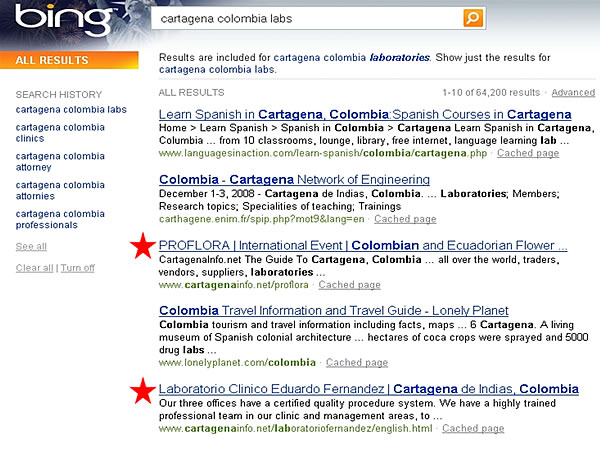Viewport: 600px width, 450px height.
Task: Open the Advanced search link
Action: coord(573,92)
